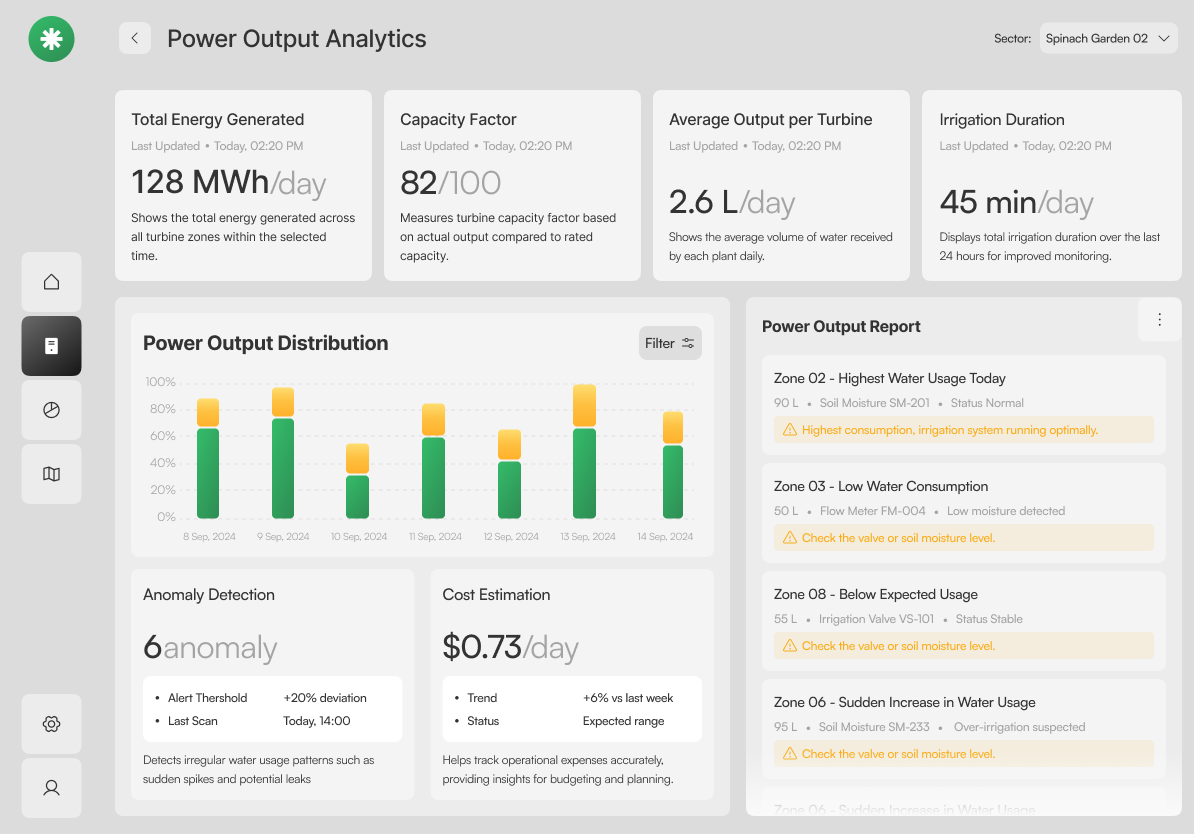
Task: Click the 10 Sep, 2024 axis label
Action: click(359, 537)
